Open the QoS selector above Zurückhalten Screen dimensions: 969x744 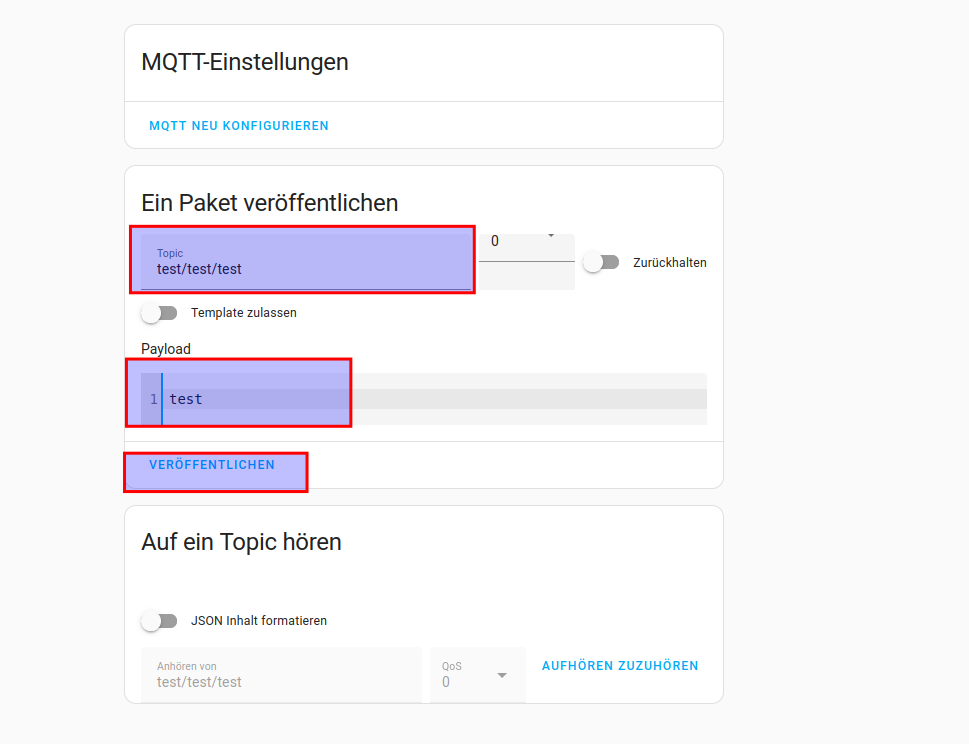pos(525,245)
